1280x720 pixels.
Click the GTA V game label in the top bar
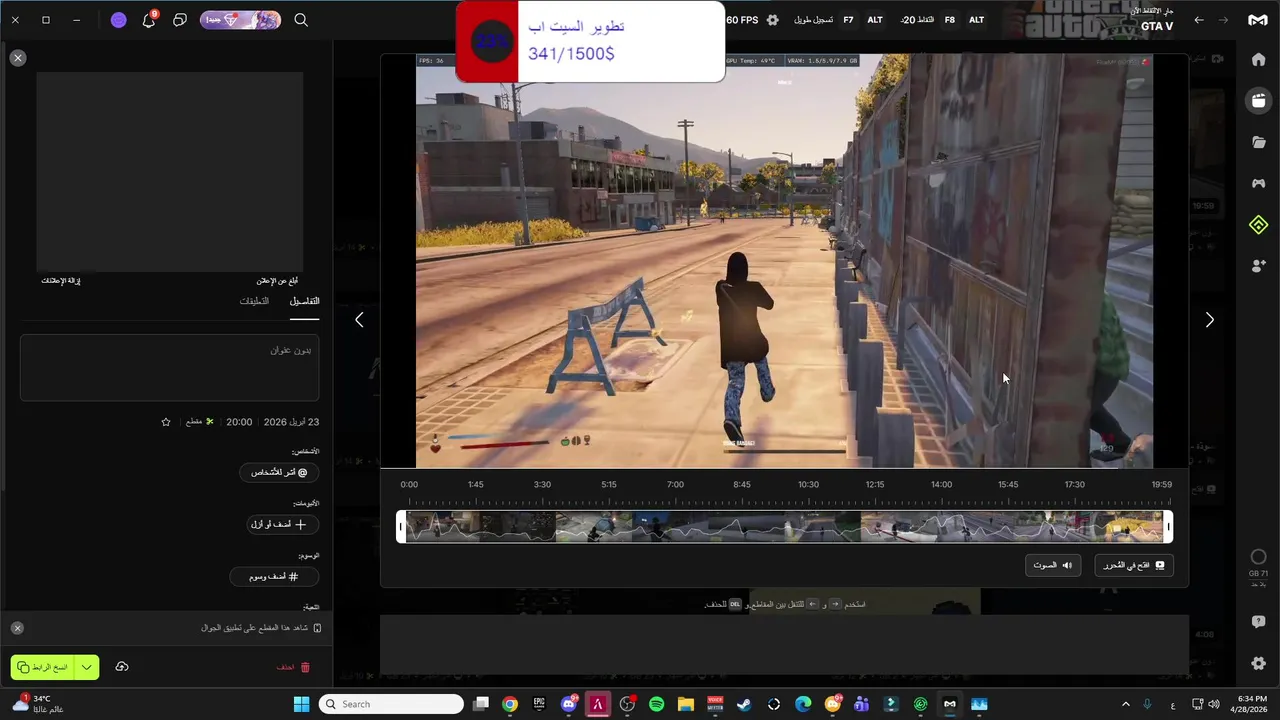tap(1157, 26)
